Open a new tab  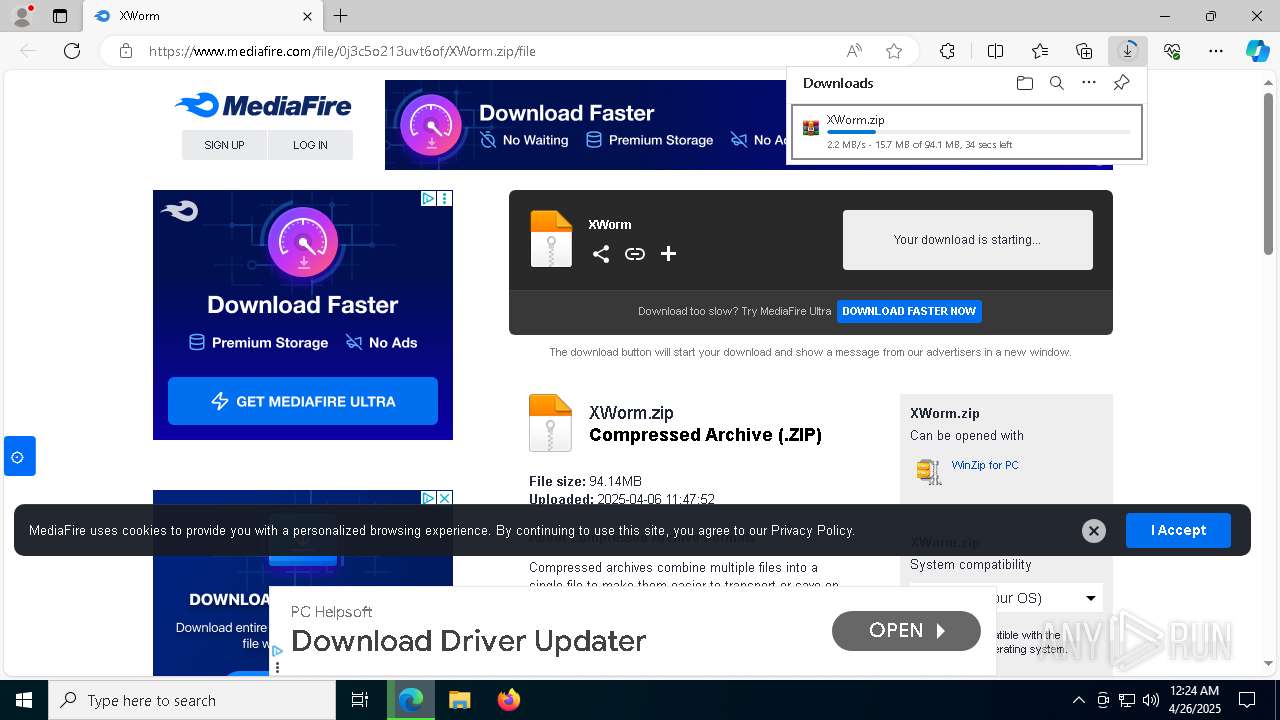[x=341, y=16]
